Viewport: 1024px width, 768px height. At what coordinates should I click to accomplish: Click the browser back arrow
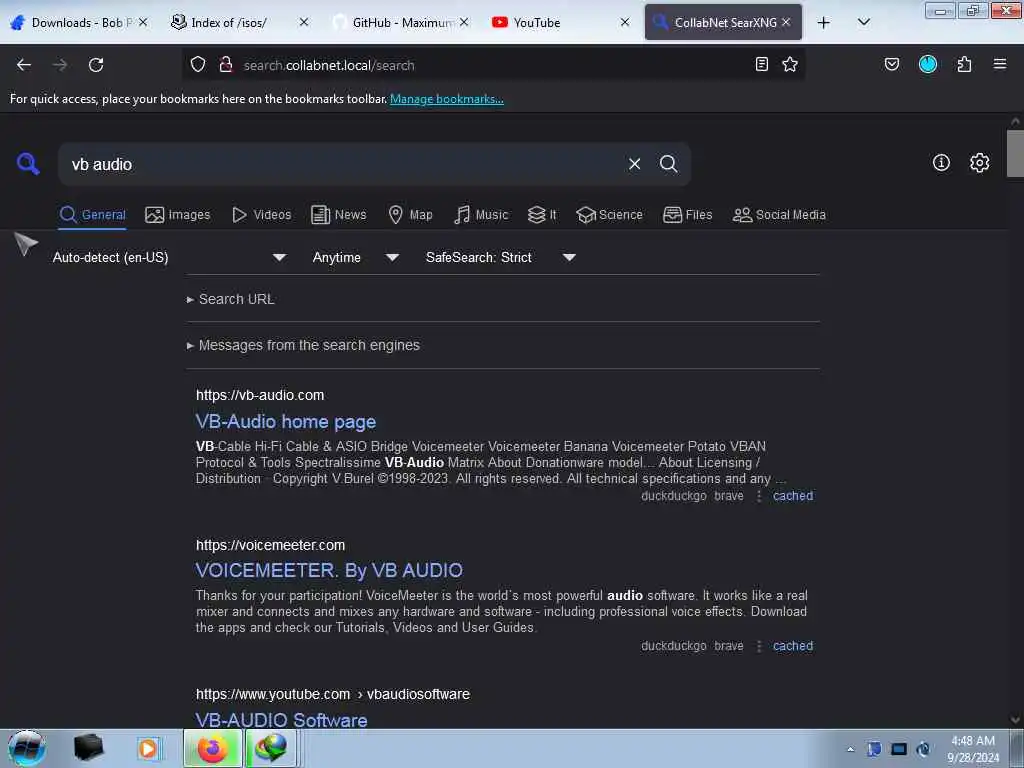[x=24, y=65]
